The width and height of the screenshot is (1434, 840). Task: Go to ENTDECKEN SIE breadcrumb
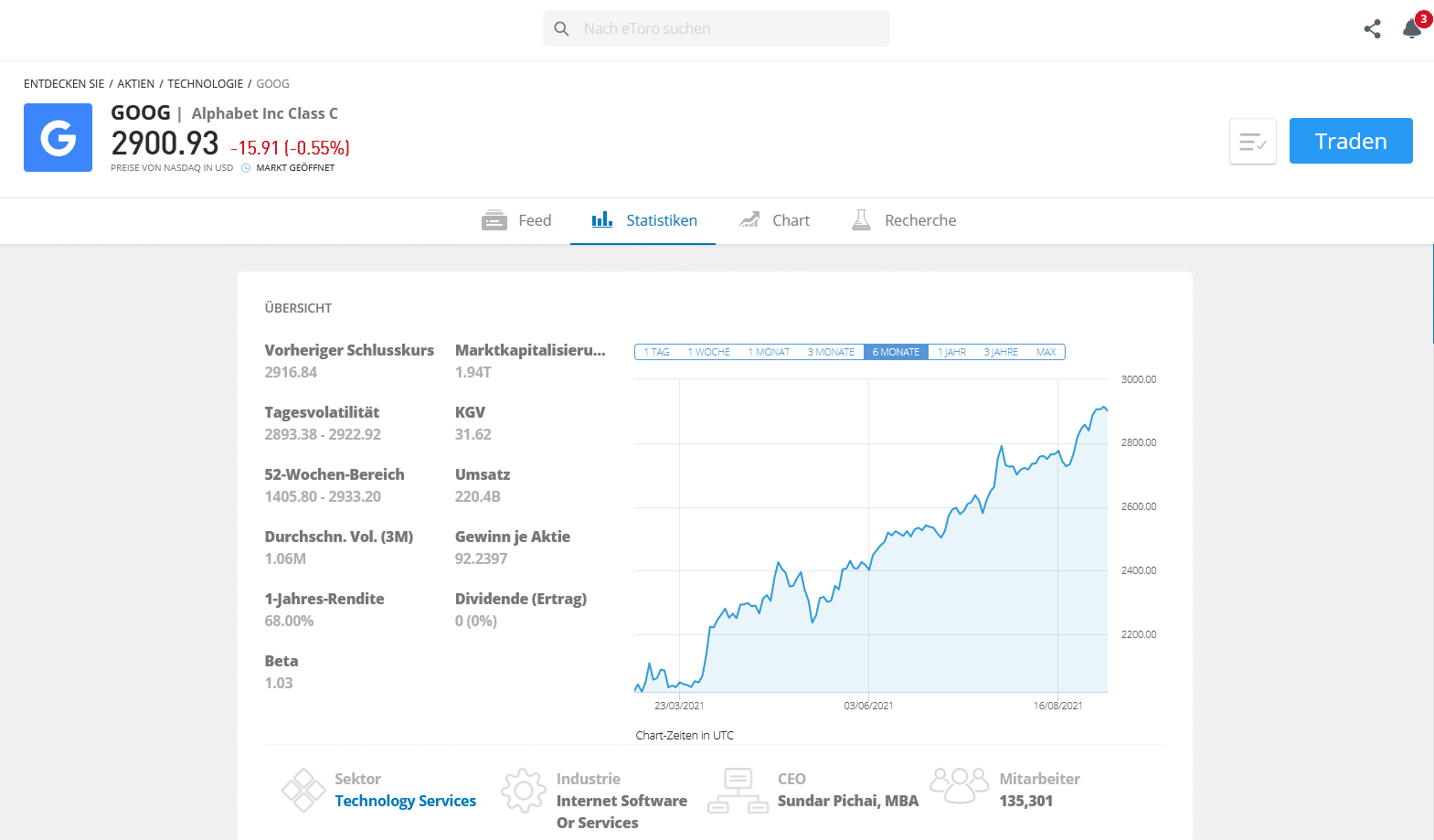point(64,84)
